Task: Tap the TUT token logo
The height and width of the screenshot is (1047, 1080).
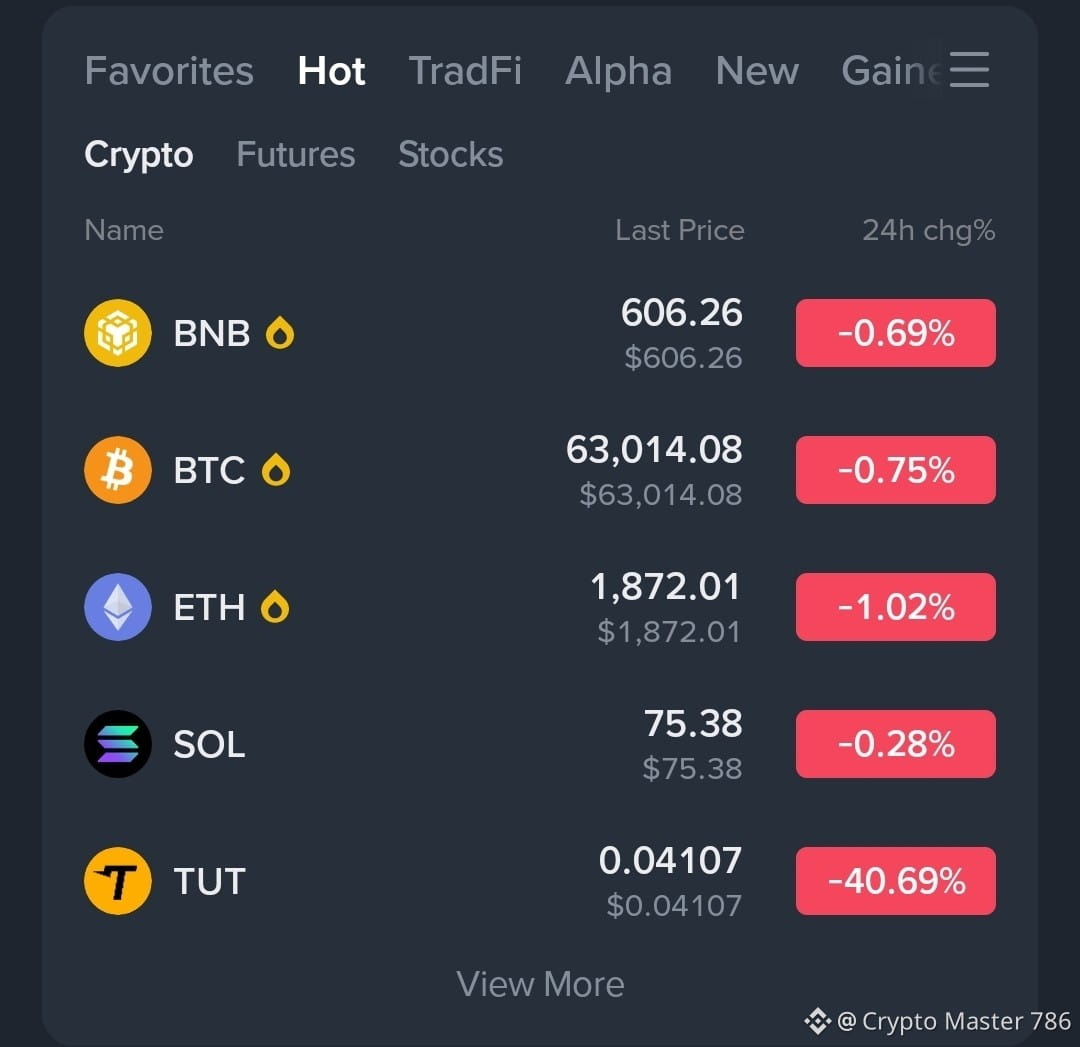Action: [118, 881]
